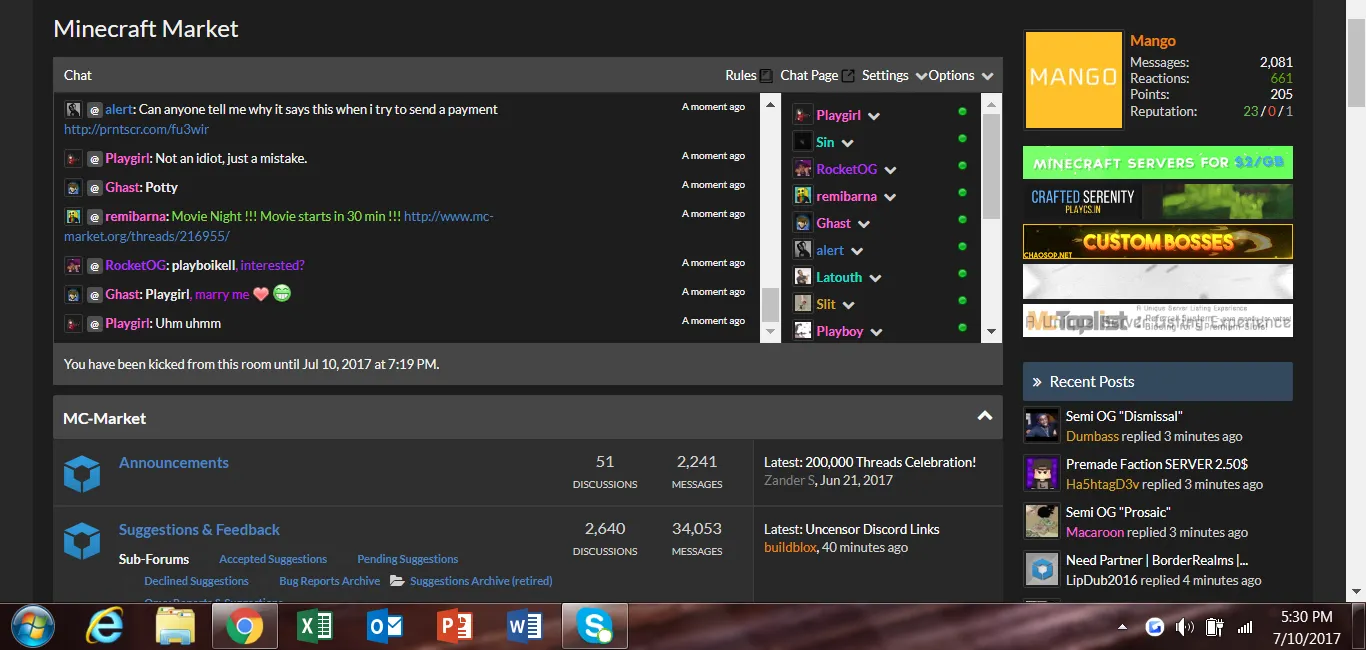Open 'Premade Faction SERVER 2.50$' recent post
Screen dimensions: 1366x650
coord(1157,464)
